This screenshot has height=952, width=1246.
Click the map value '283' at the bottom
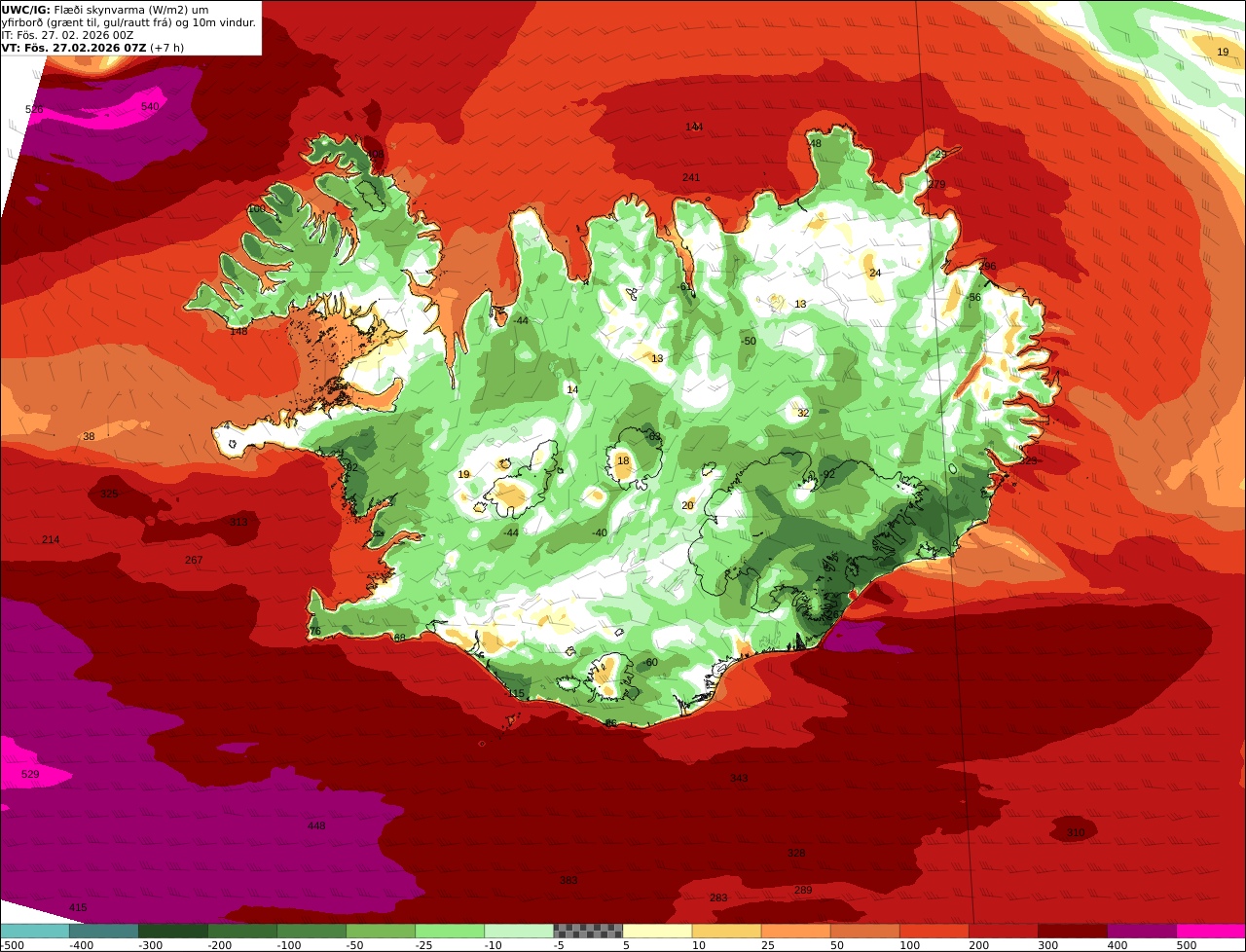pyautogui.click(x=718, y=898)
